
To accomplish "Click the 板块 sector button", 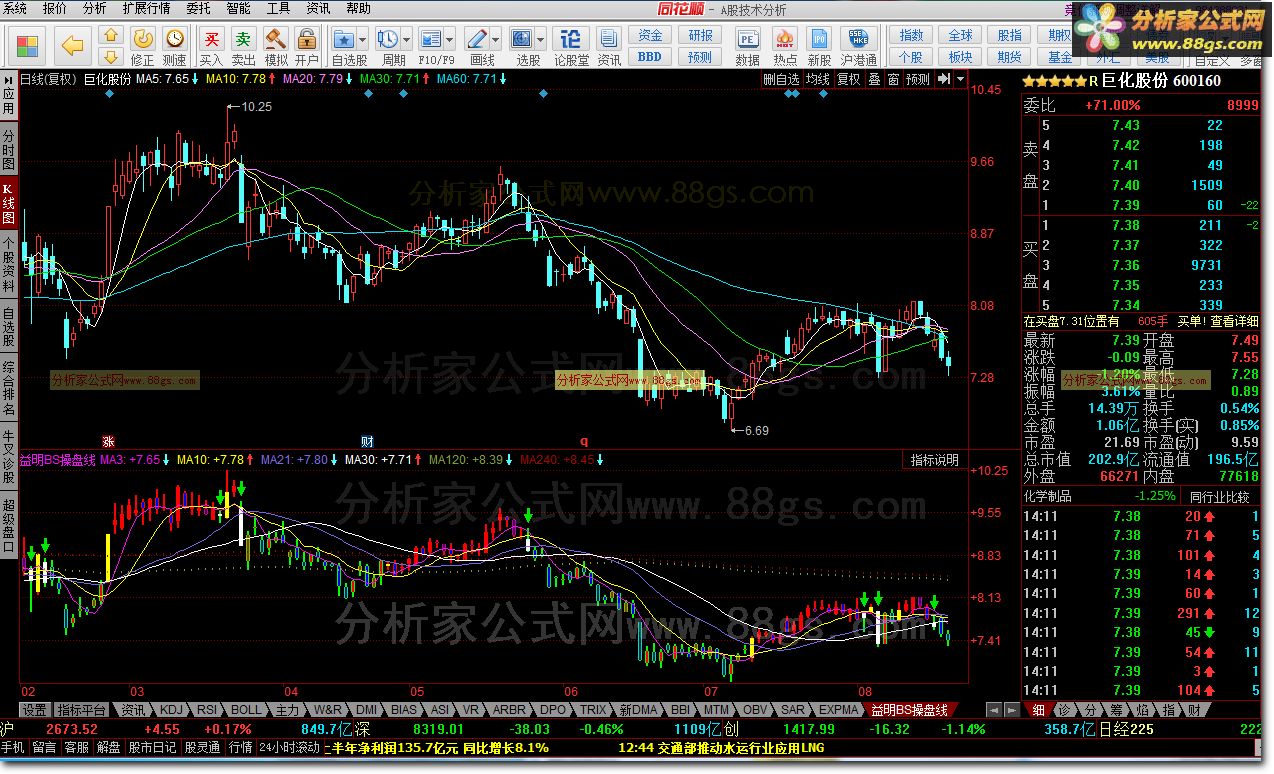I will [x=961, y=57].
